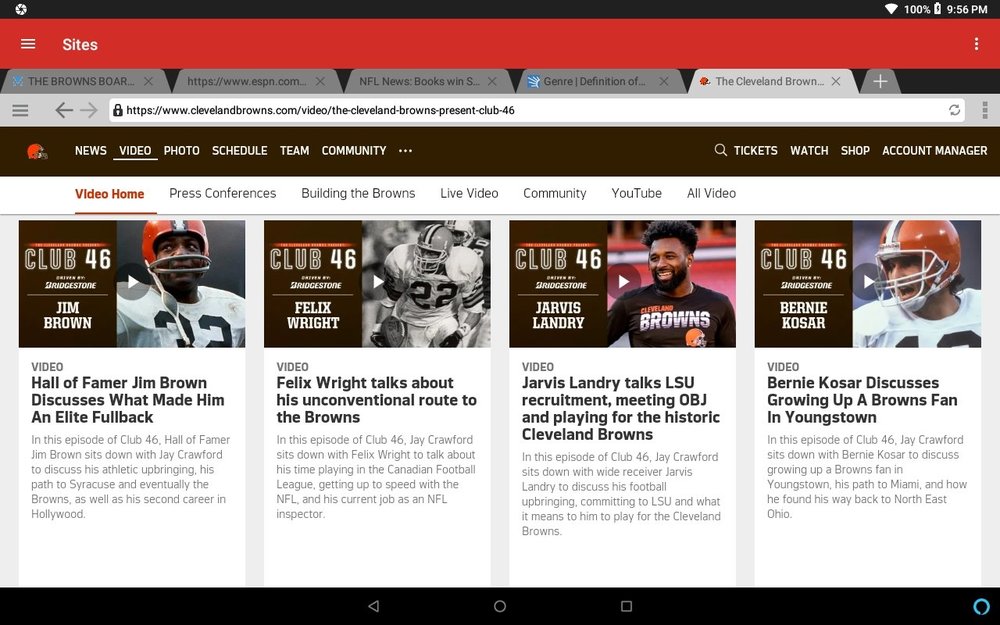The height and width of the screenshot is (625, 1000).
Task: Close the THE BROWNS BOARD tab
Action: click(149, 82)
